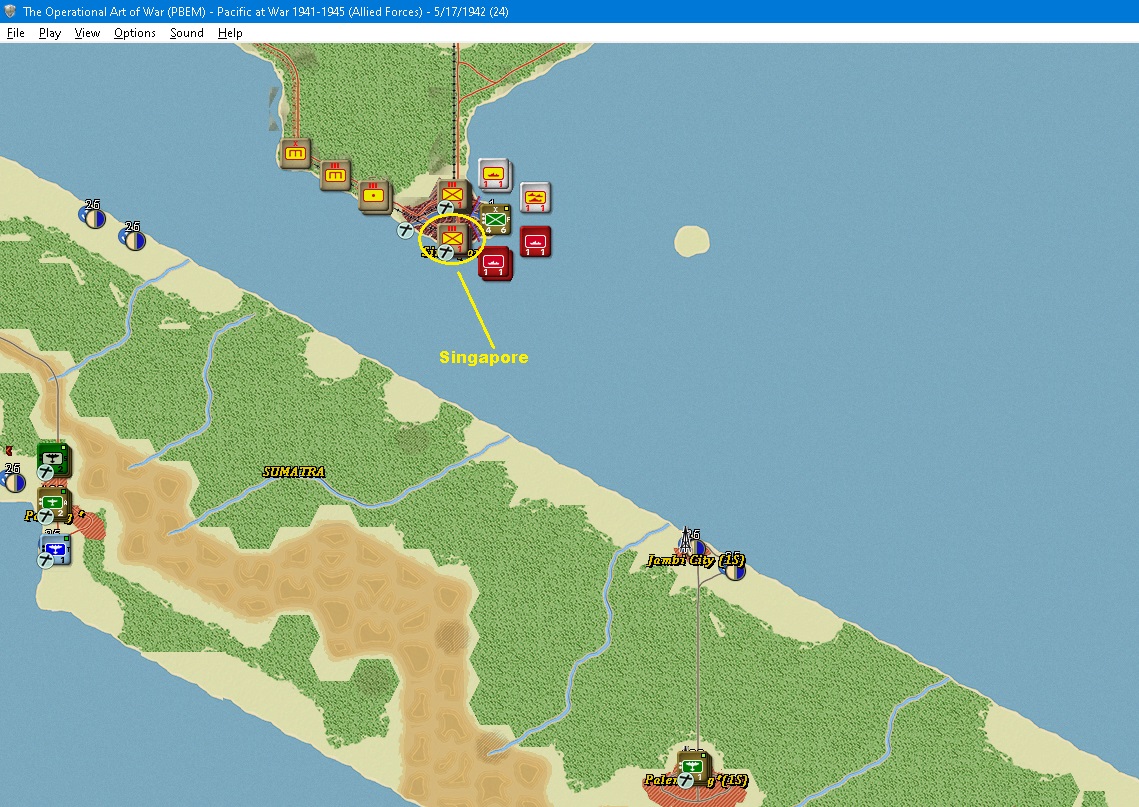Open the File menu
Image resolution: width=1139 pixels, height=807 pixels.
tap(15, 33)
